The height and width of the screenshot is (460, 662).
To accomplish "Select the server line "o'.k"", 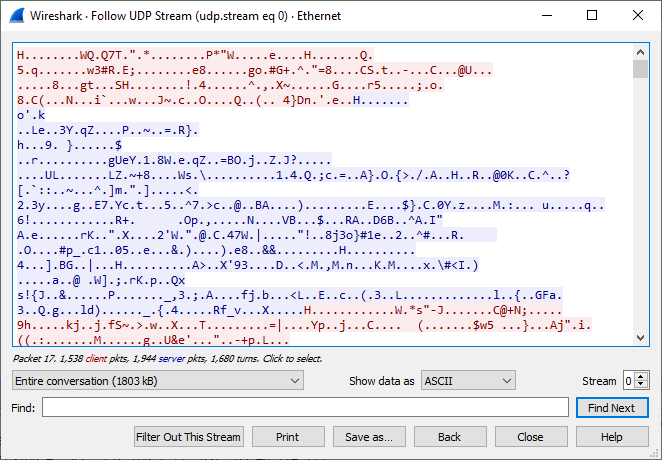I will pyautogui.click(x=31, y=115).
